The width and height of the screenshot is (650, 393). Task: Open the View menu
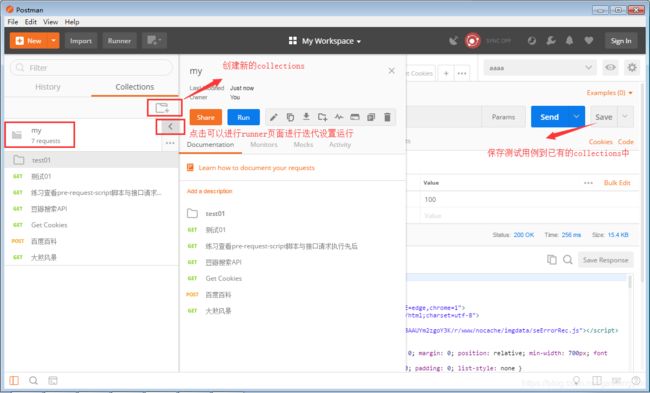(x=51, y=22)
